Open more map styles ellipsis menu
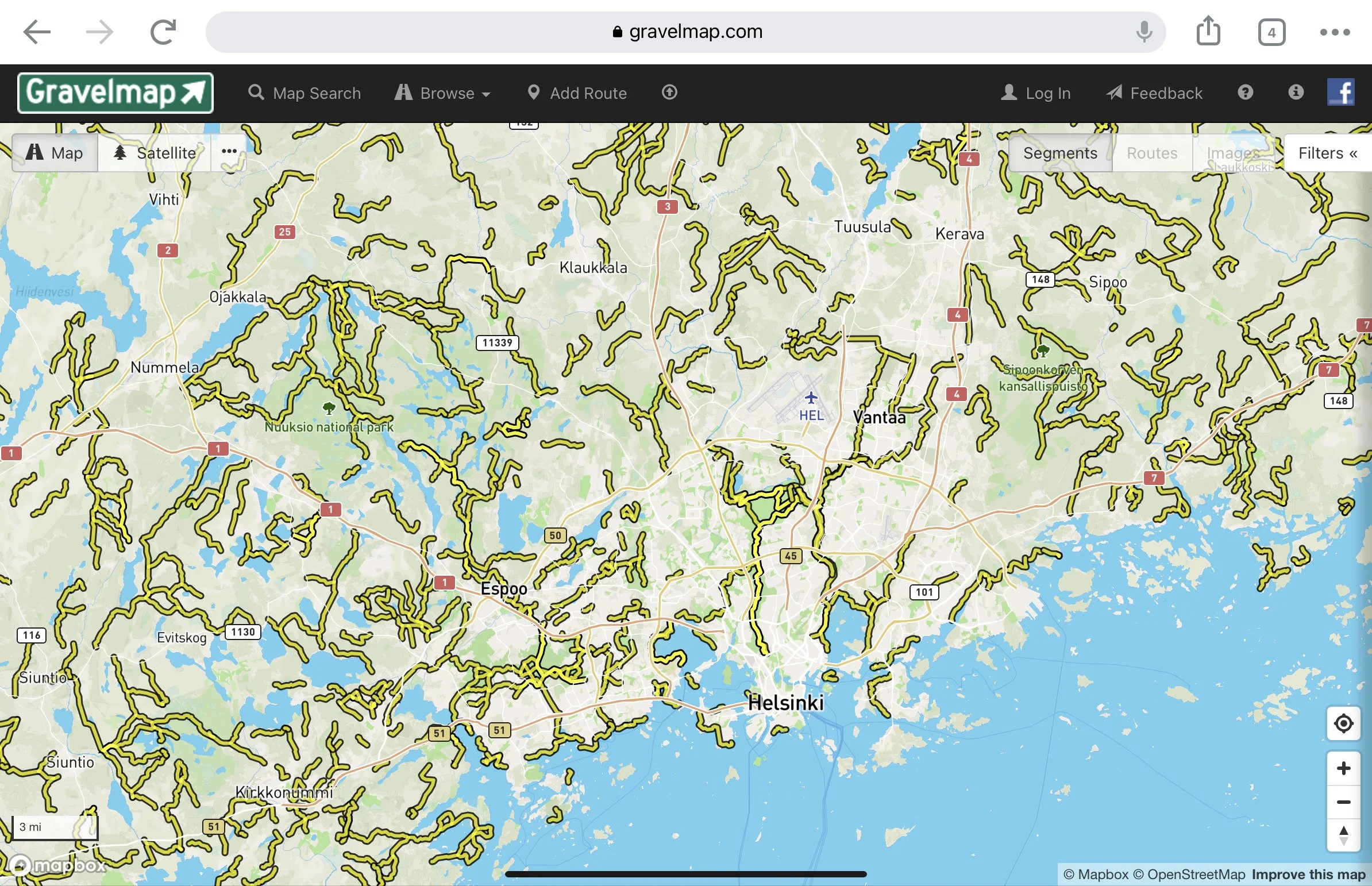This screenshot has width=1372, height=886. pos(229,152)
